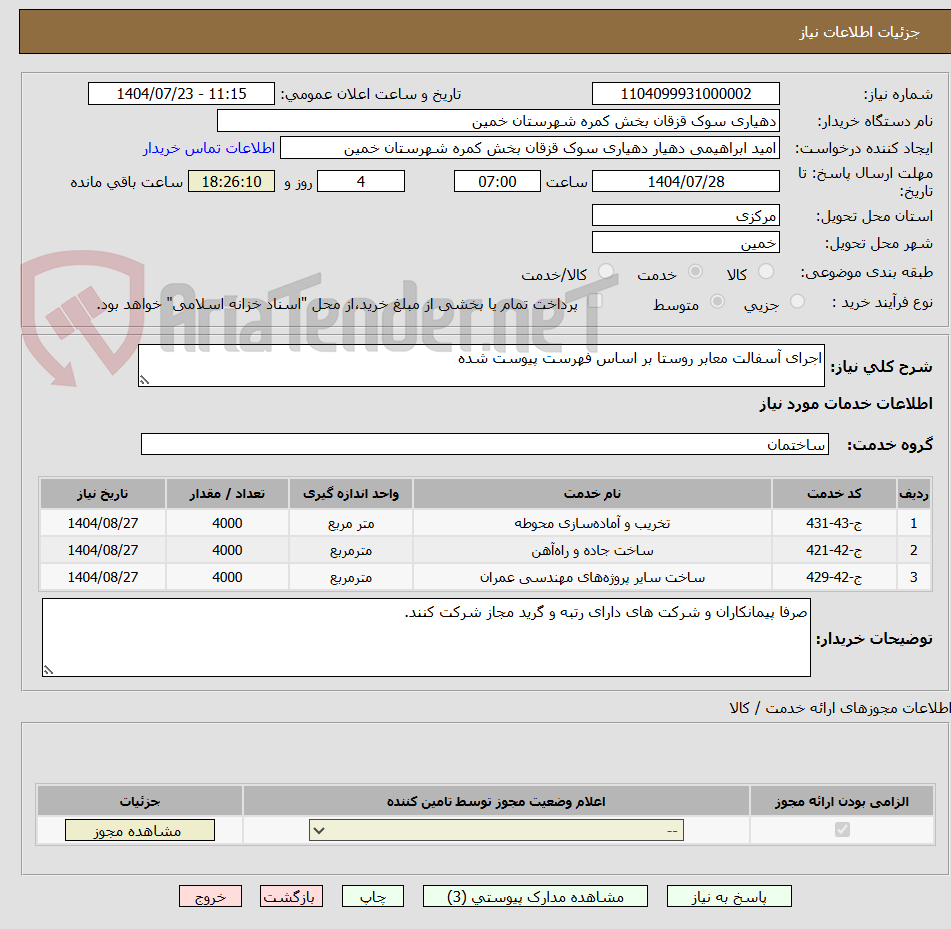Open مشاهده مدارک پیوستی (3)

point(537,896)
